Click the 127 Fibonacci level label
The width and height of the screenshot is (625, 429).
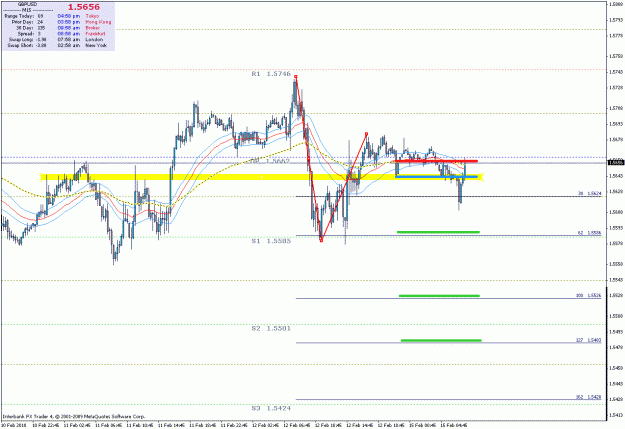coord(588,340)
